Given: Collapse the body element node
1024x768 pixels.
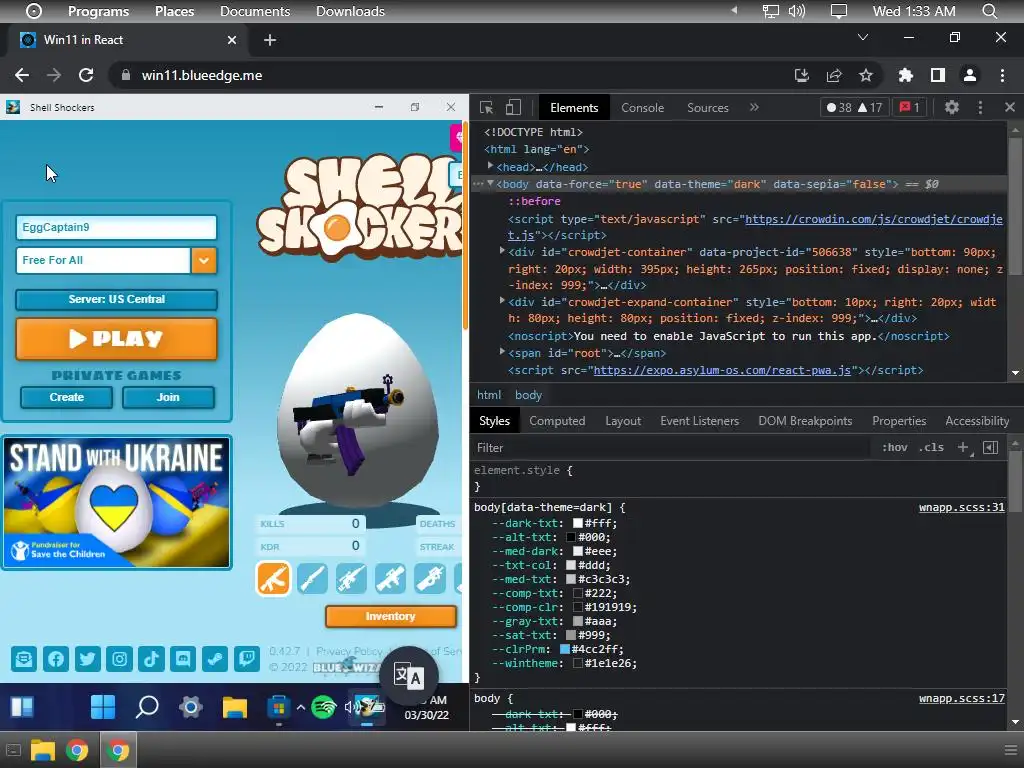Looking at the screenshot, I should [x=490, y=184].
